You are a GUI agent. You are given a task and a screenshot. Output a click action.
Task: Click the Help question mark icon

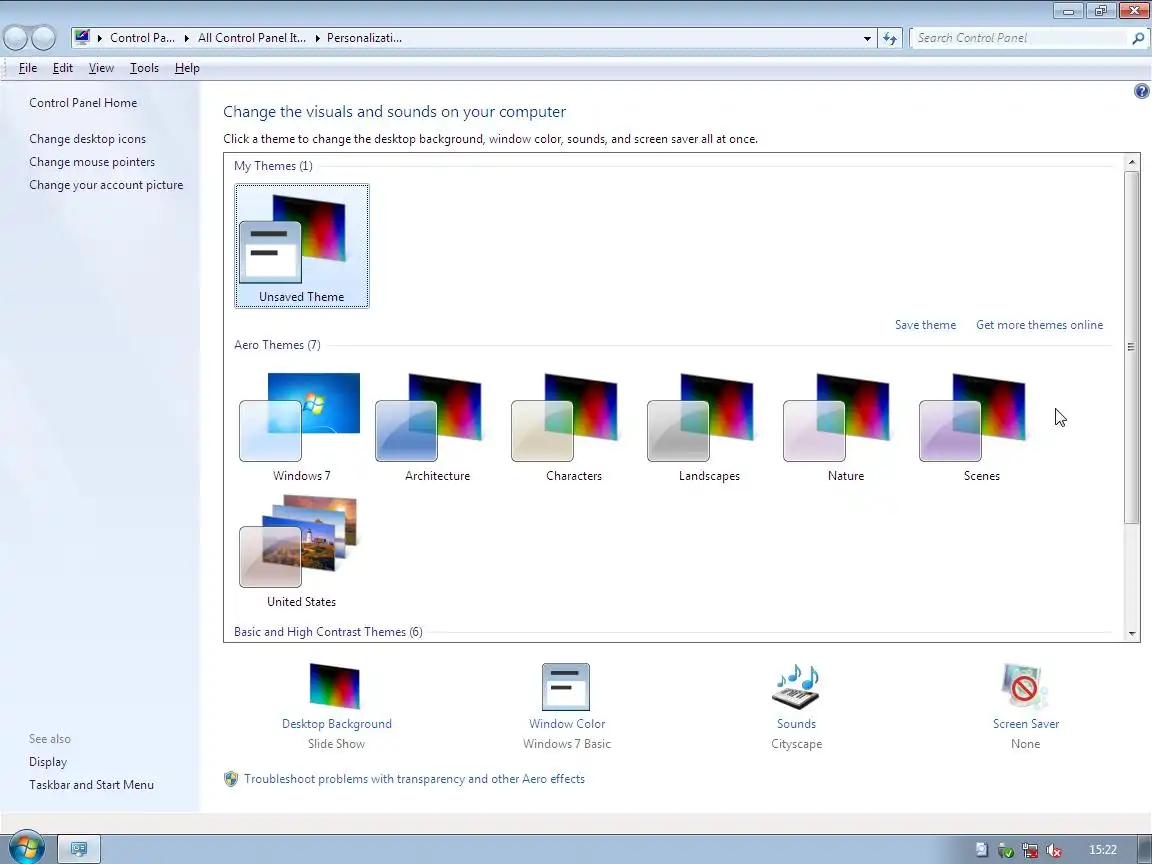pos(1141,91)
